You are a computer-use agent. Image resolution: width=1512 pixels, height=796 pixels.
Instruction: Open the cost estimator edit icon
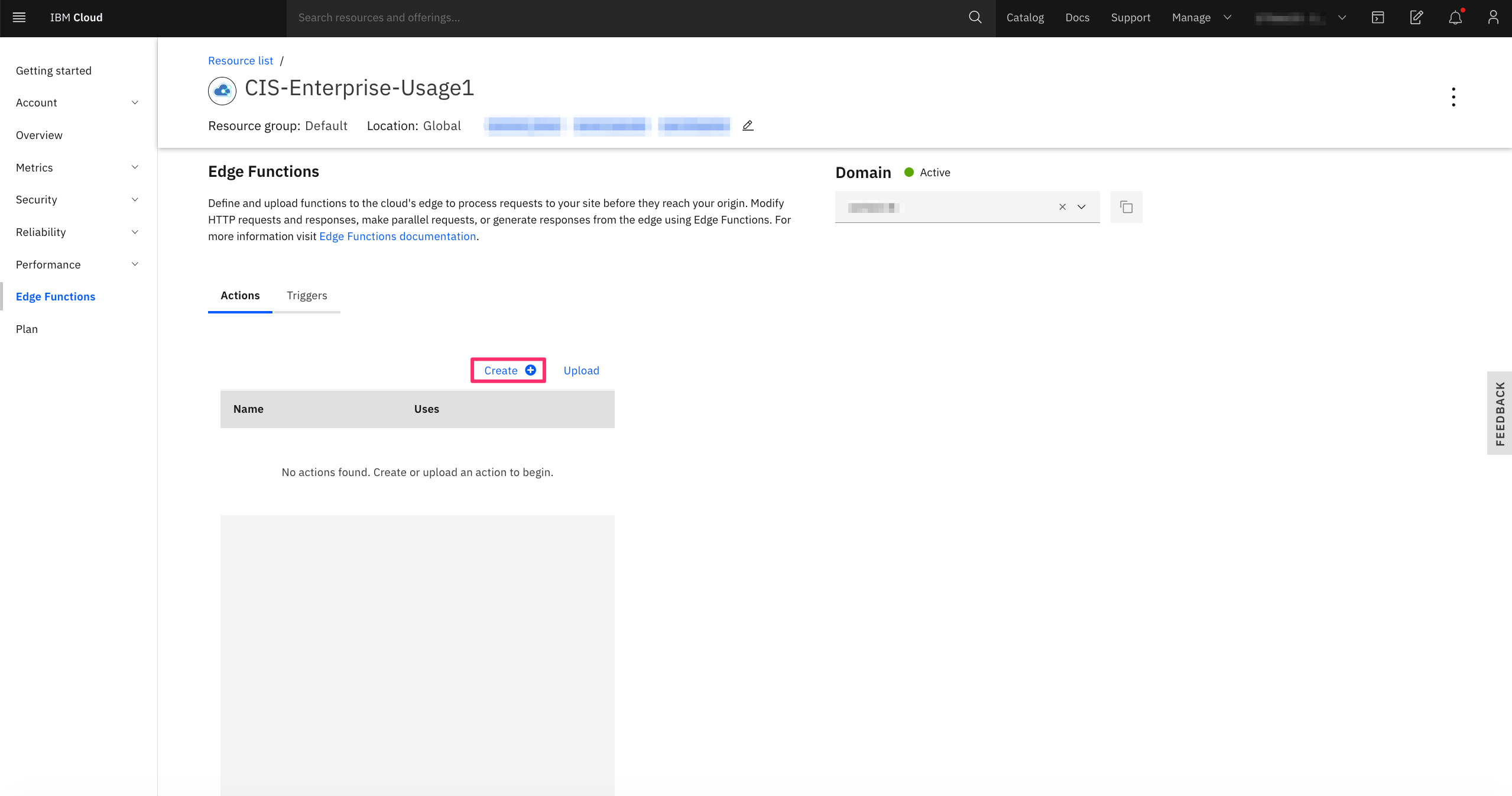pos(1416,17)
